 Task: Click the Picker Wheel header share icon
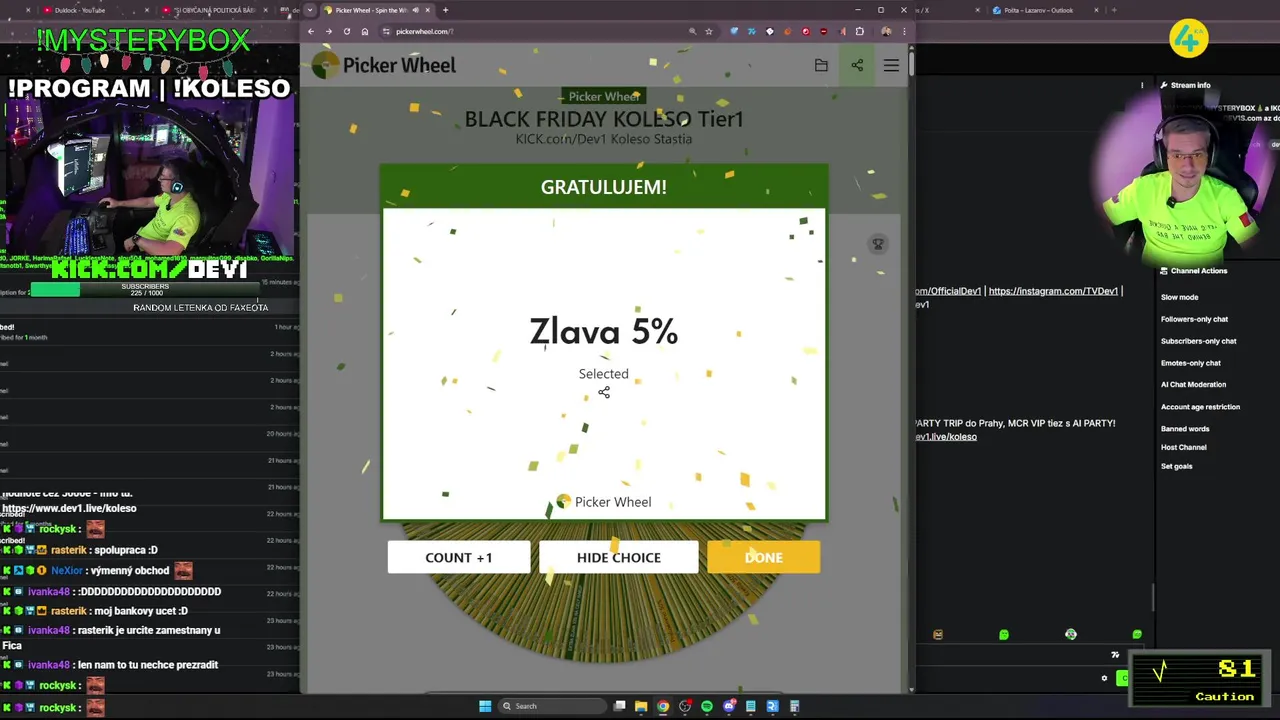[857, 65]
